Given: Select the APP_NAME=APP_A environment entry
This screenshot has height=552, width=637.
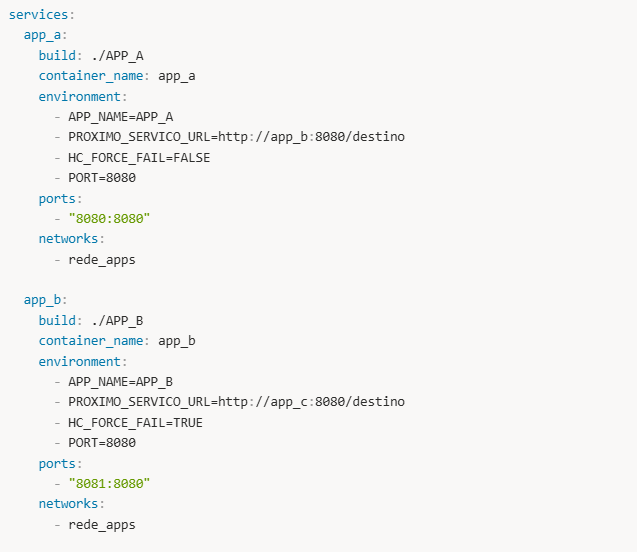Looking at the screenshot, I should point(121,116).
